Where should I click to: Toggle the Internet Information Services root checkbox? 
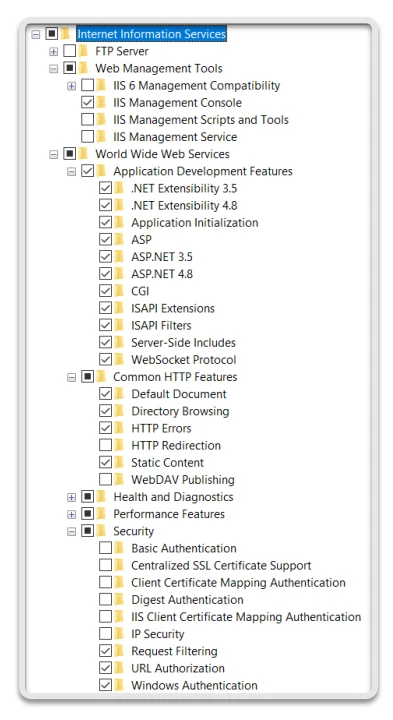coord(51,34)
